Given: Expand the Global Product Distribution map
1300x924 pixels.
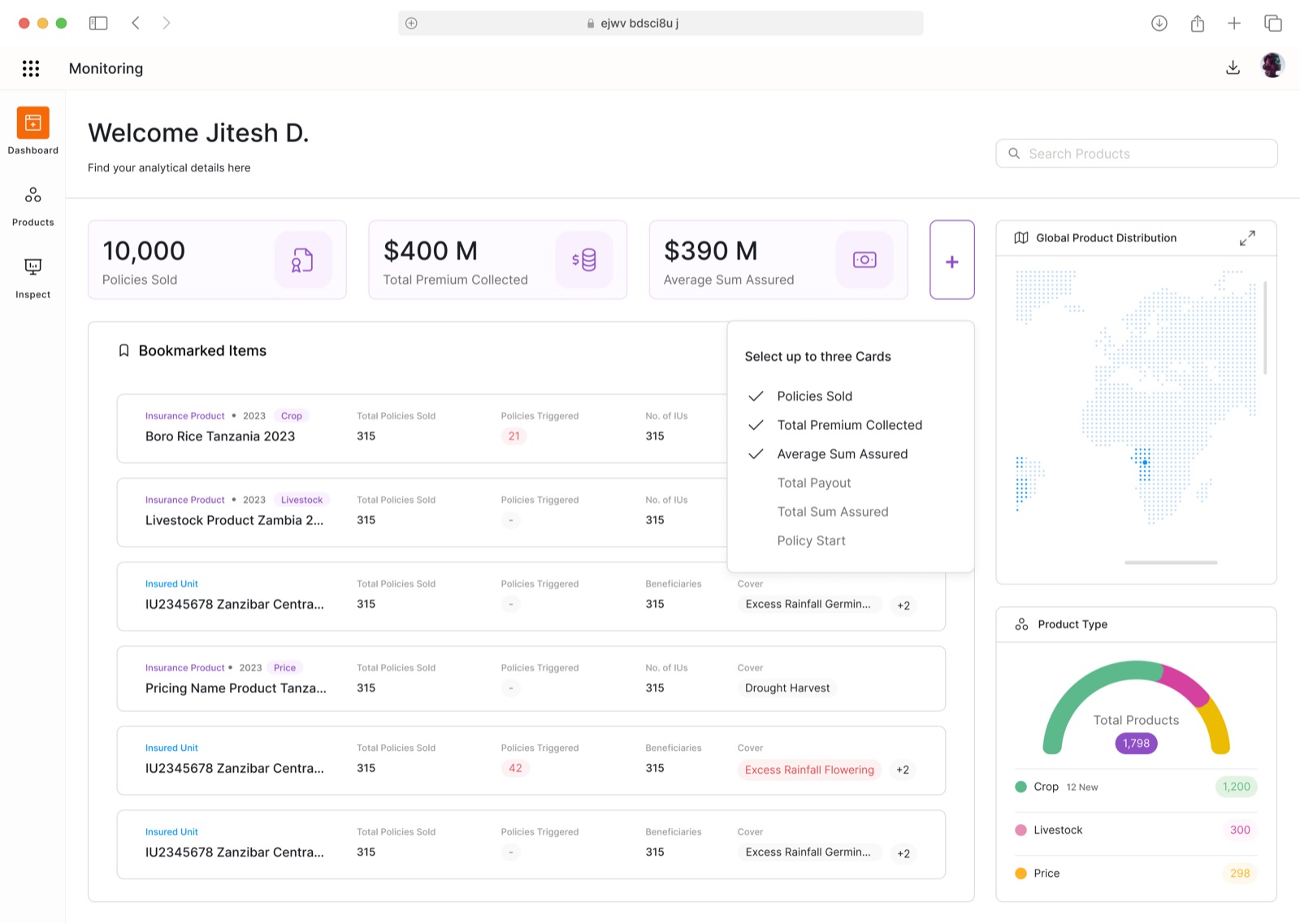Looking at the screenshot, I should click(1247, 237).
